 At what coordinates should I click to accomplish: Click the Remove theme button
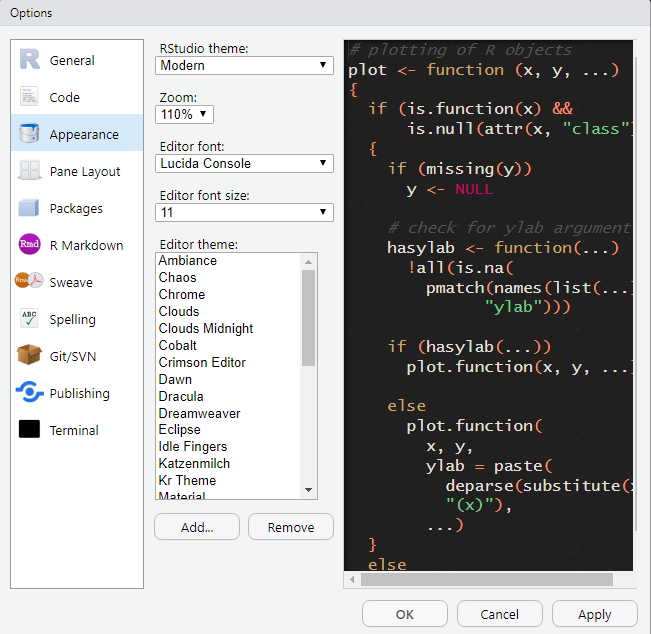coord(291,527)
